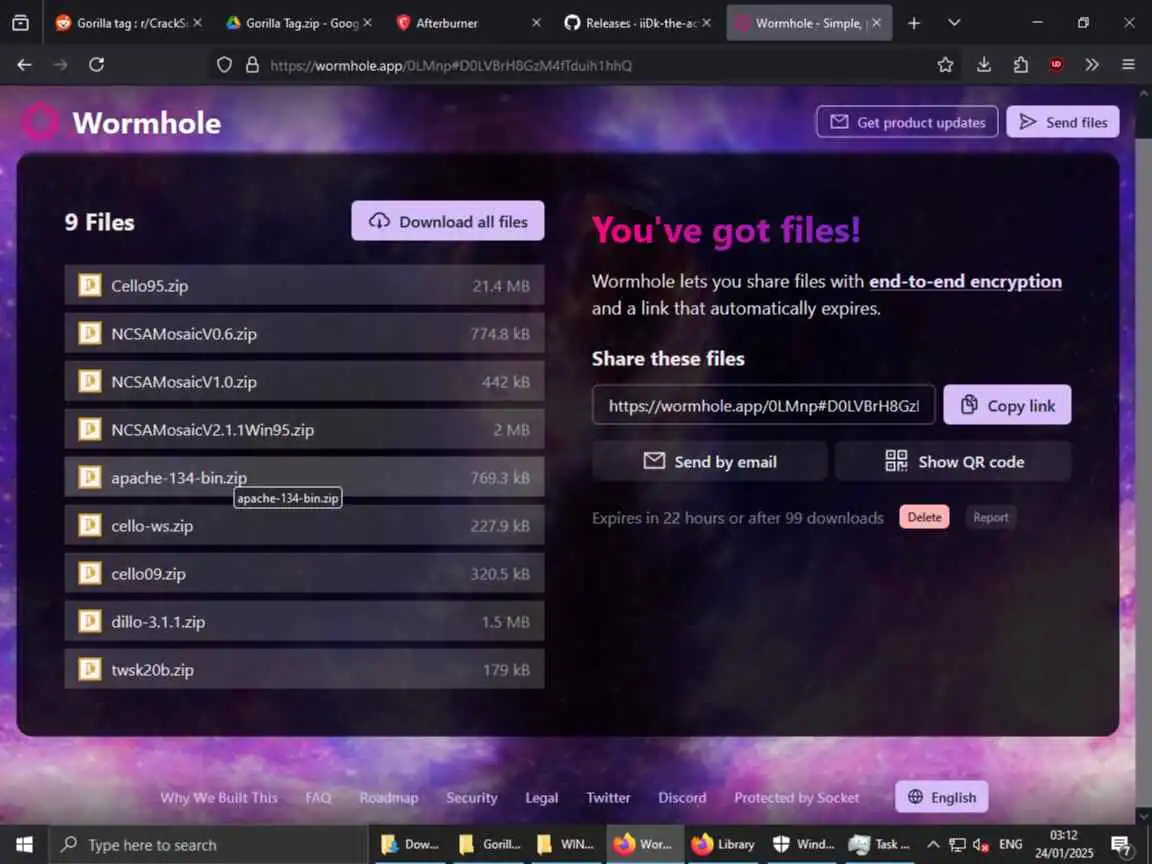This screenshot has width=1152, height=864.
Task: Open Firefox hamburger menu
Action: [x=1128, y=65]
